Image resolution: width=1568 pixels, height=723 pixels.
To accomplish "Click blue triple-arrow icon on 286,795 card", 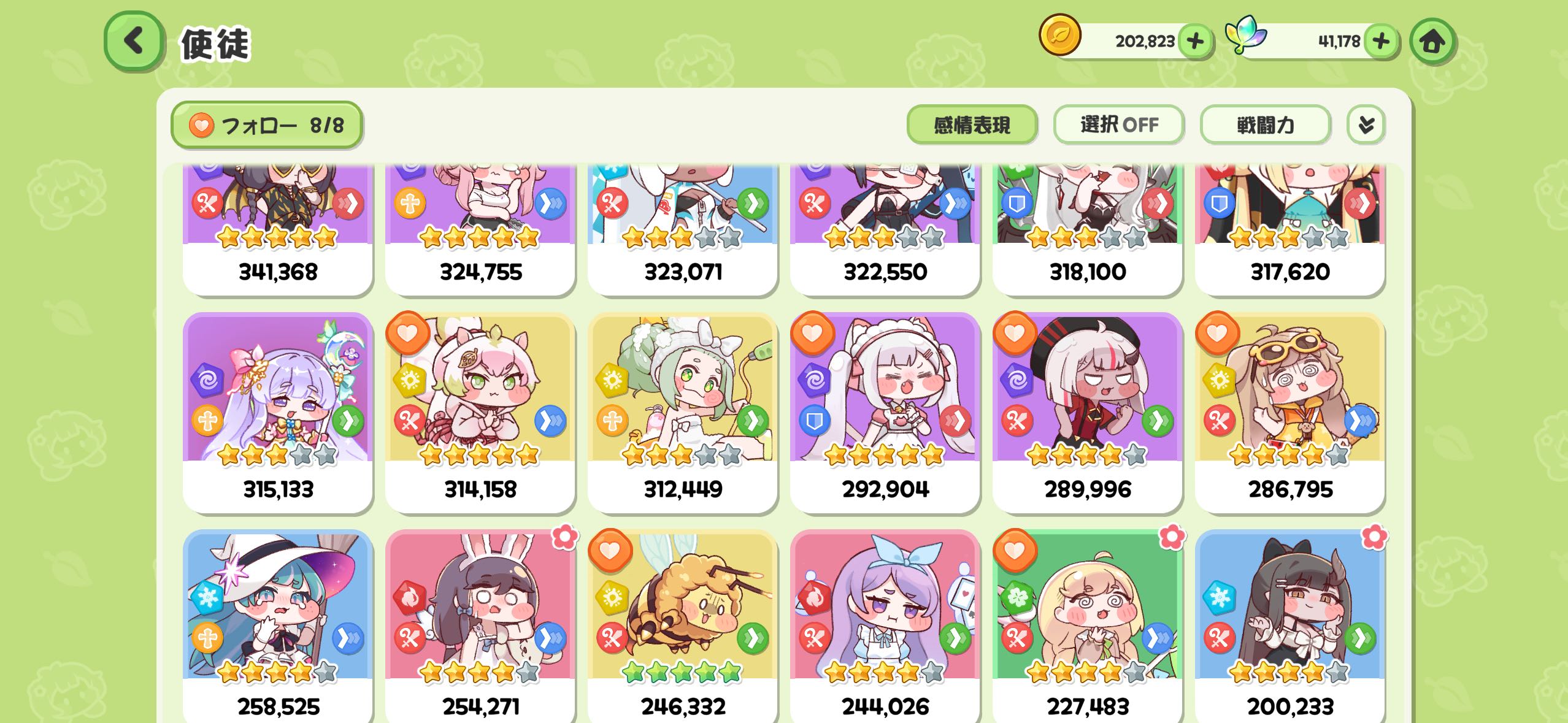I will tap(1359, 421).
